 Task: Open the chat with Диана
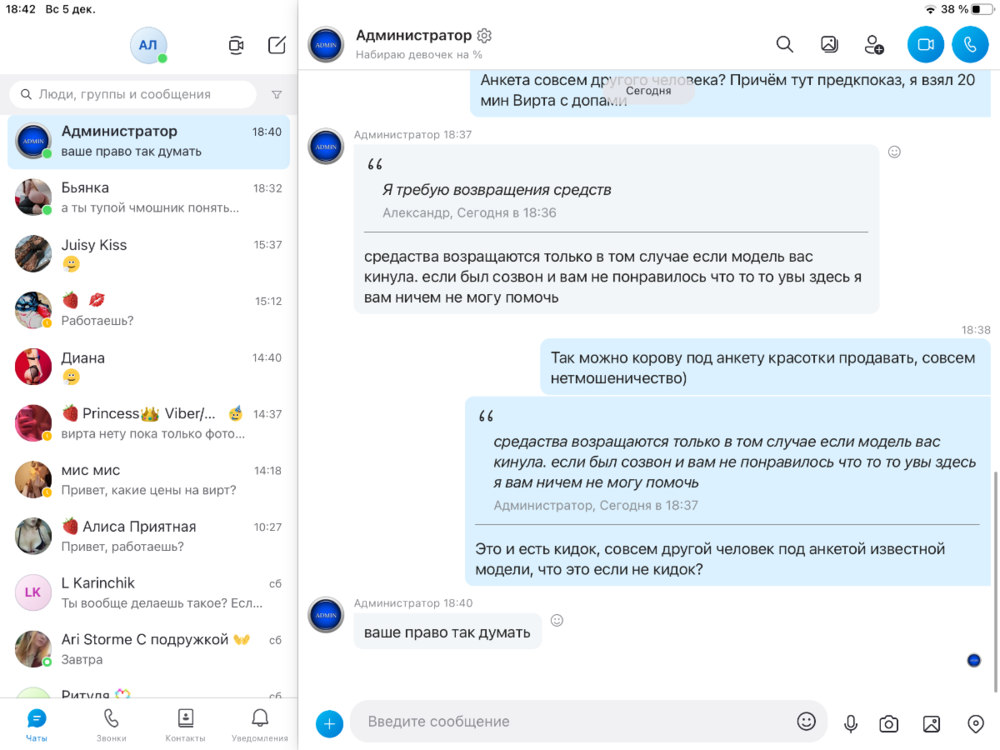click(150, 367)
